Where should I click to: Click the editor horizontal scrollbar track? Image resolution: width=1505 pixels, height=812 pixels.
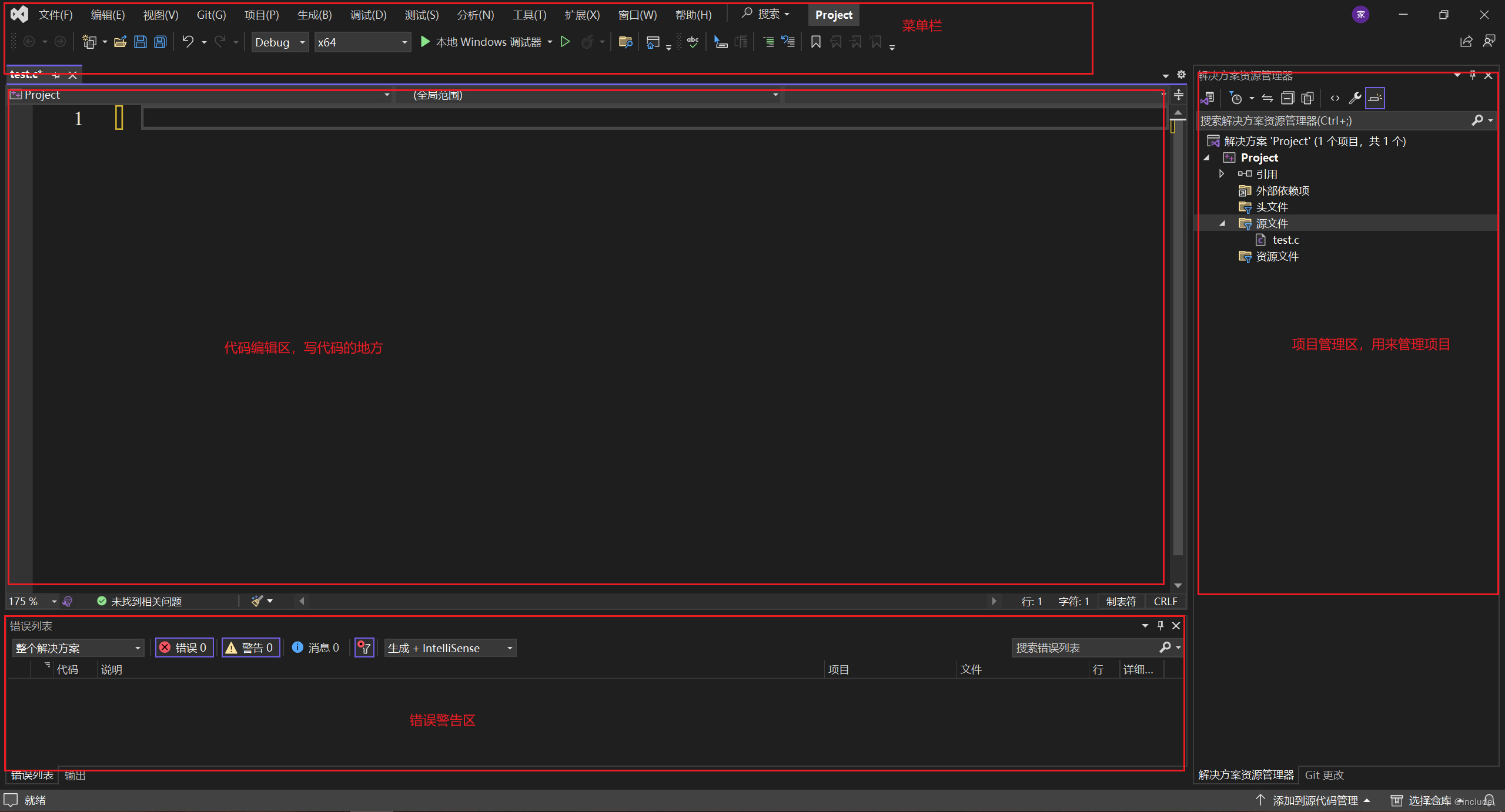click(x=647, y=601)
